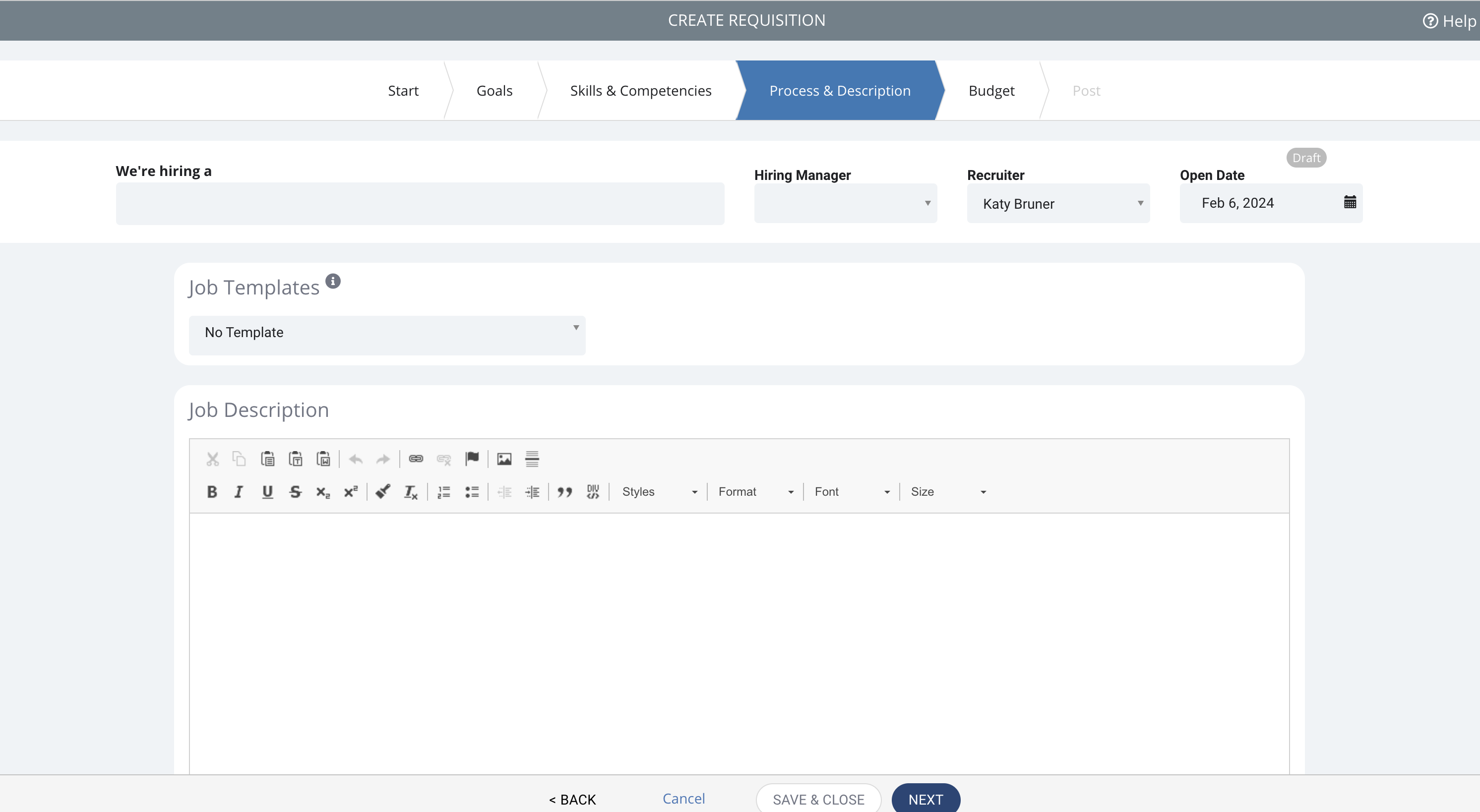Toggle Underline formatting
This screenshot has width=1480, height=812.
click(x=267, y=492)
